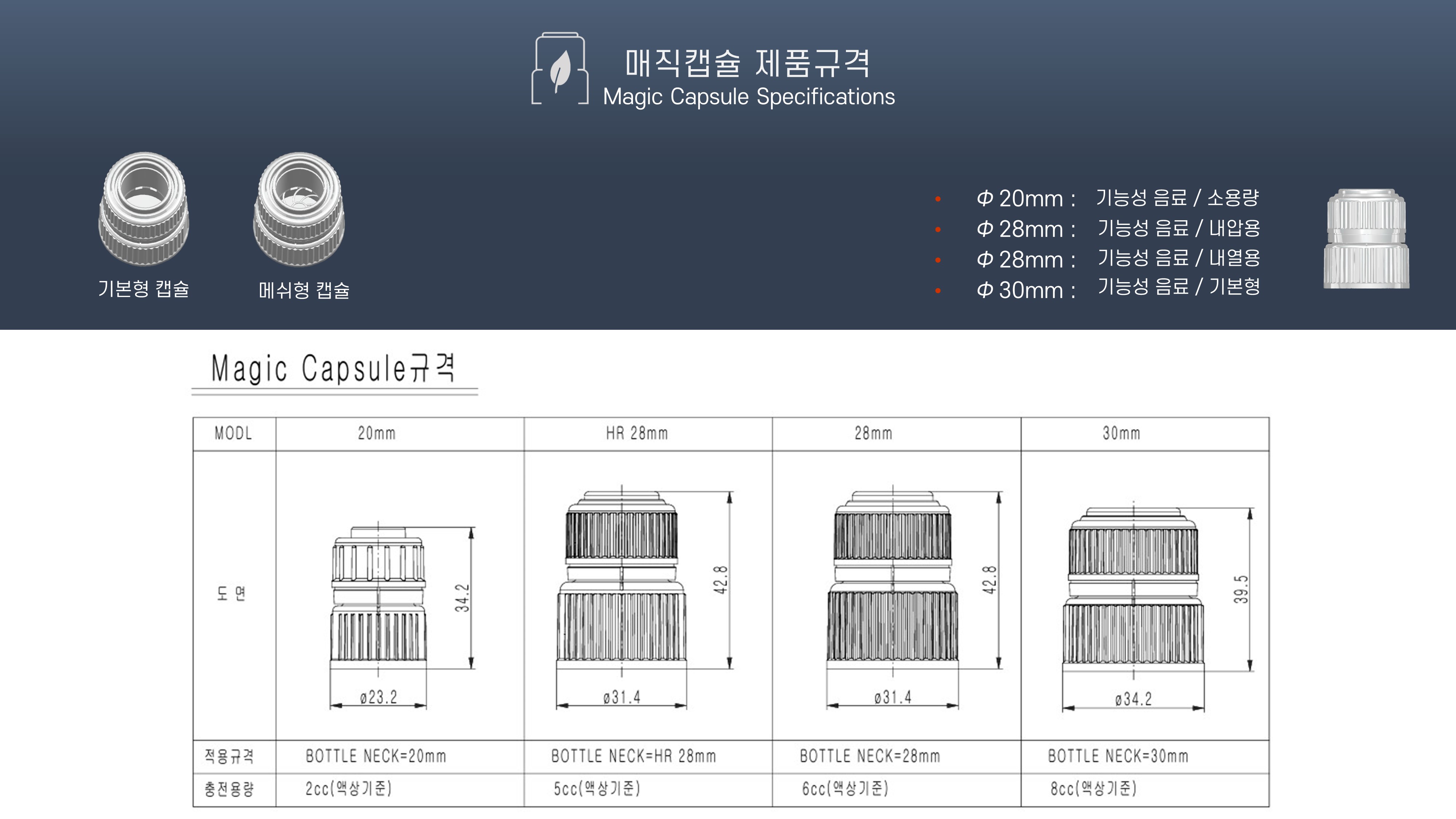
Task: Click the transparent capsule cap image
Action: pyautogui.click(x=1366, y=239)
